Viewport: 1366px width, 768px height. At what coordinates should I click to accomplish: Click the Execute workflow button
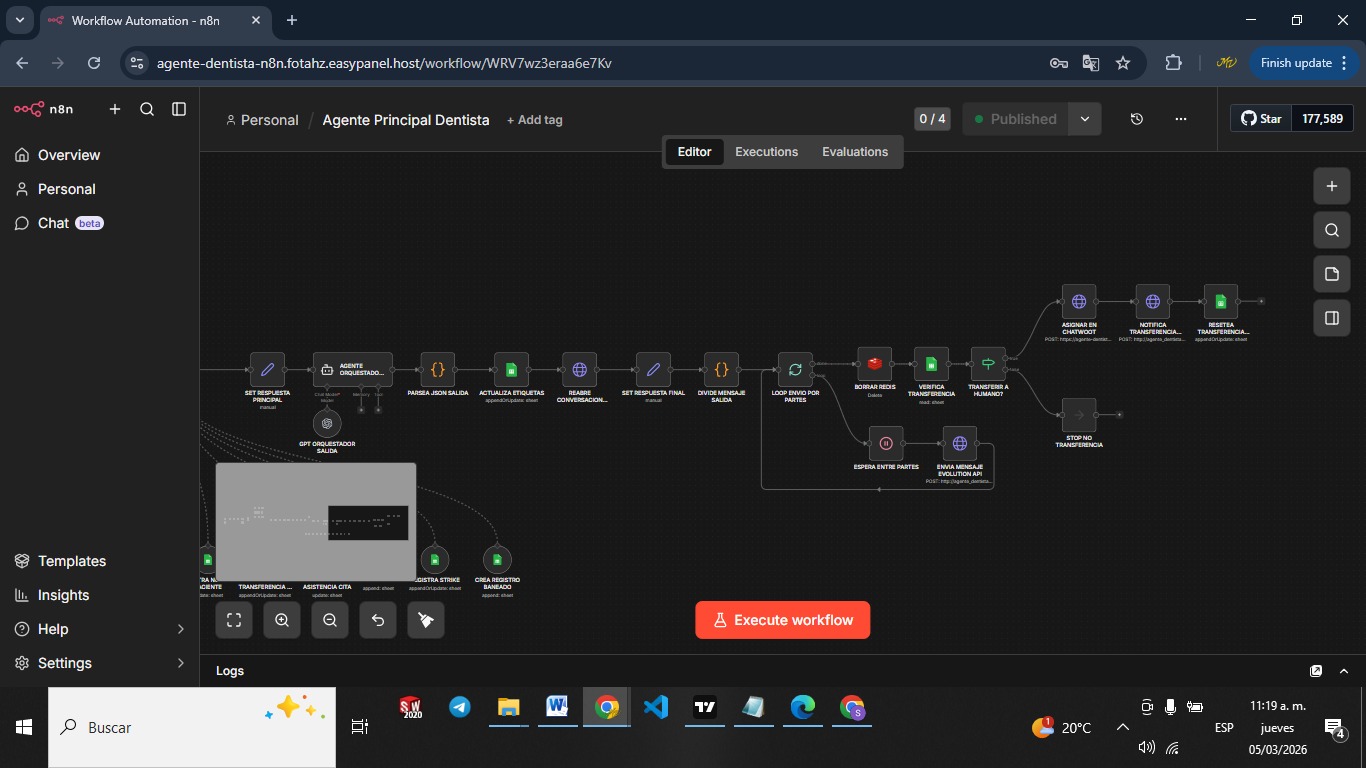coord(782,620)
